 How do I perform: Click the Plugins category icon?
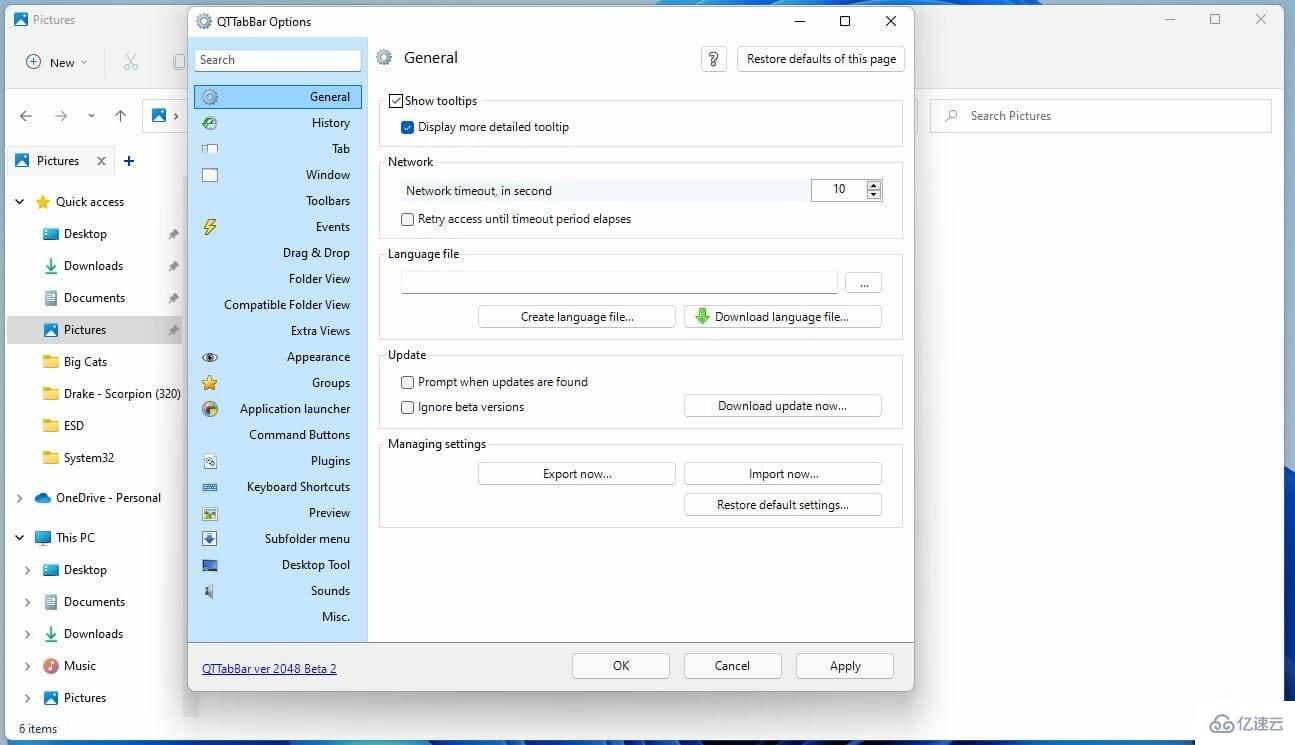210,461
